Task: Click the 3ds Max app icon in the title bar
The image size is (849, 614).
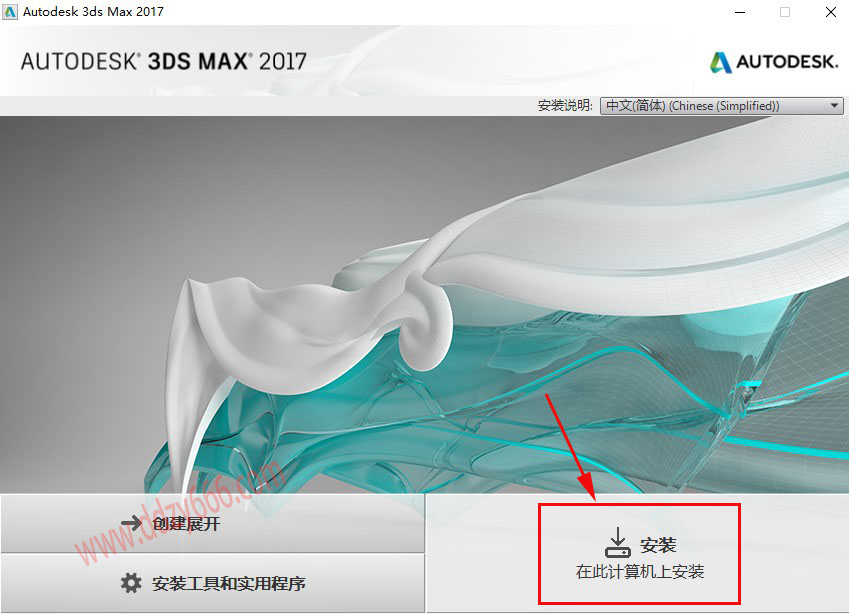Action: tap(9, 12)
